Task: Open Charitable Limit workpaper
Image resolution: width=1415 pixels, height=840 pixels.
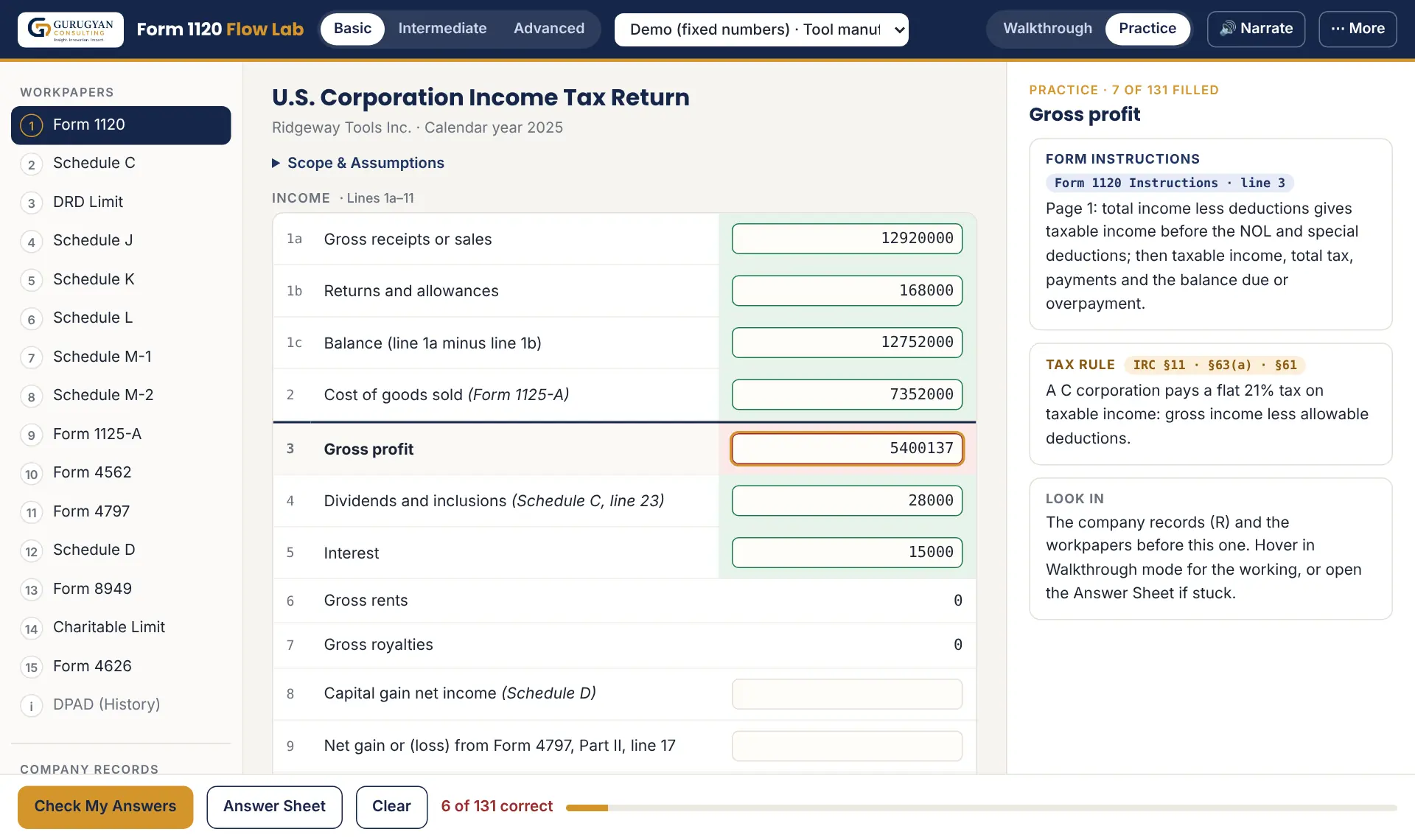Action: coord(121,628)
